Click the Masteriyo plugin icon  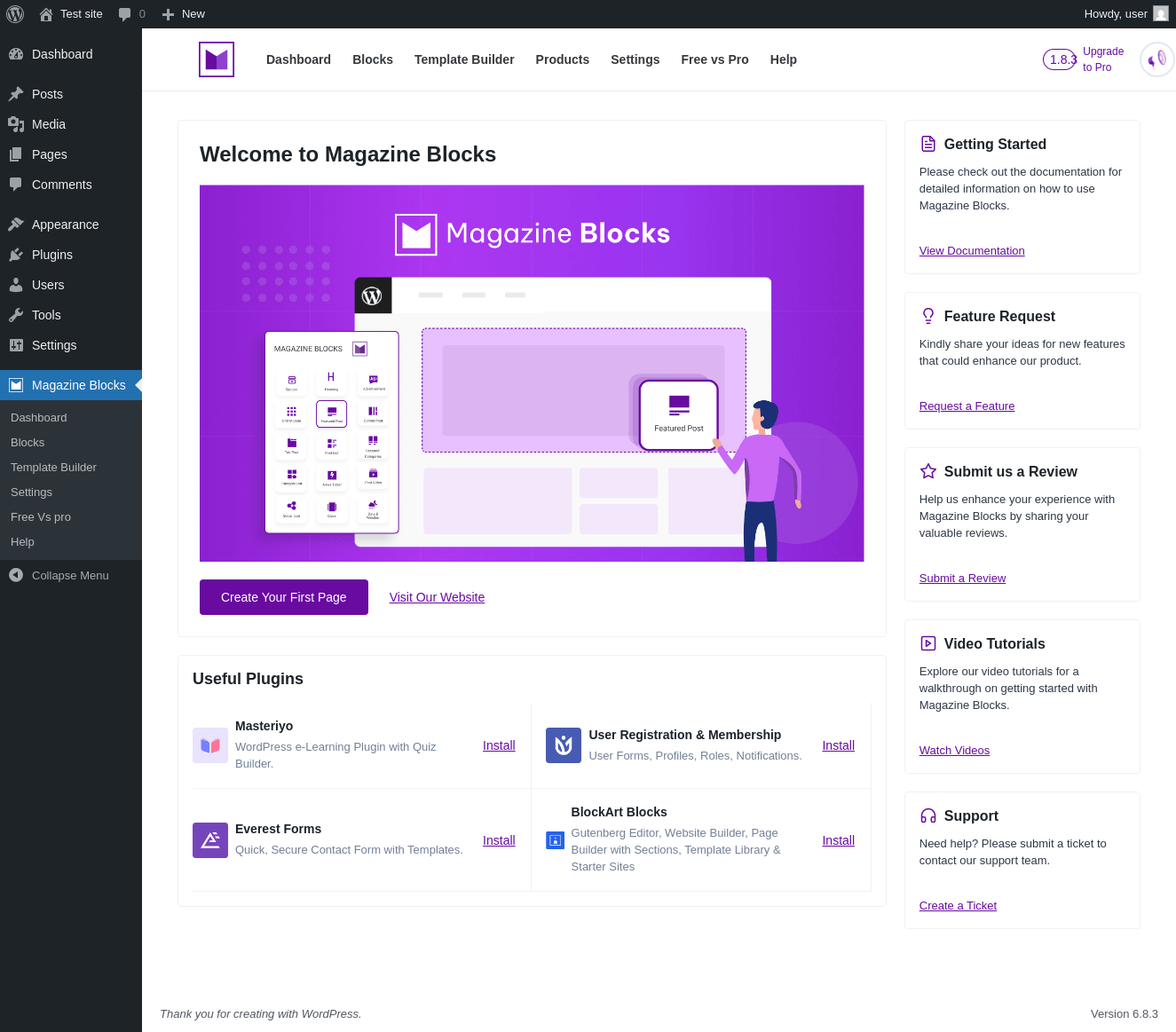pos(210,745)
